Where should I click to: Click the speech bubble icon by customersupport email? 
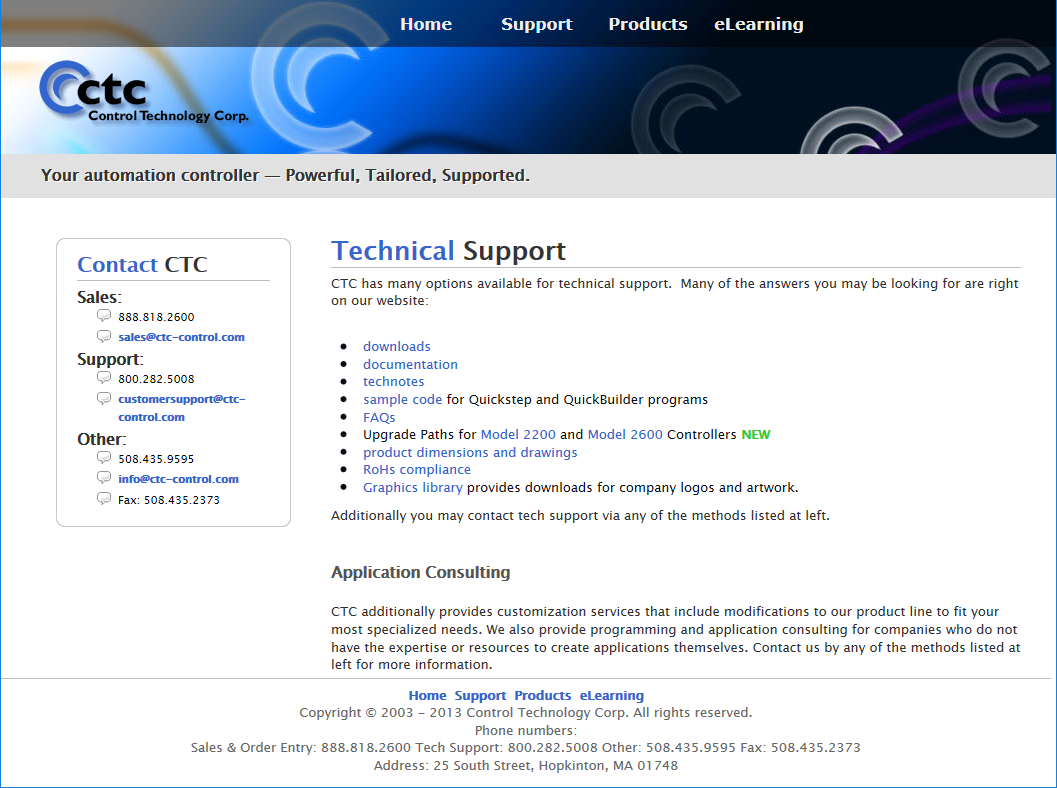tap(104, 398)
